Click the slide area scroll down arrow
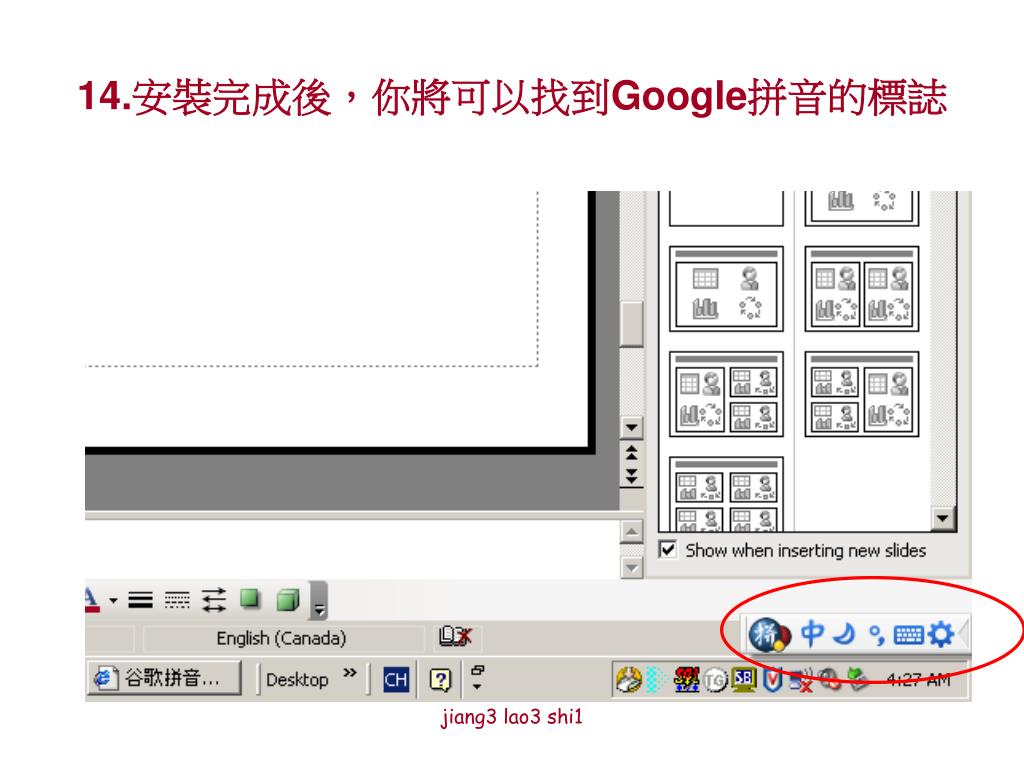 point(632,428)
